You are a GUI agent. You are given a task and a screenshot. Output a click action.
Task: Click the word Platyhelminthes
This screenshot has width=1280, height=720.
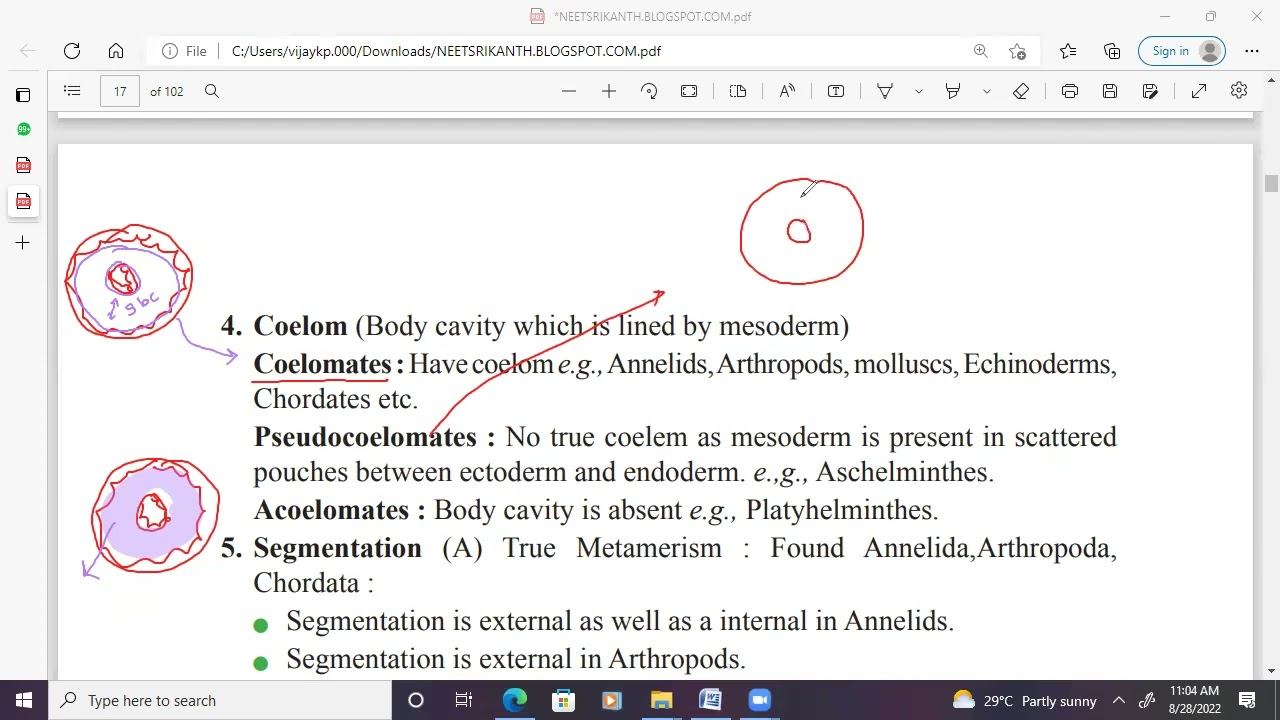pos(841,510)
